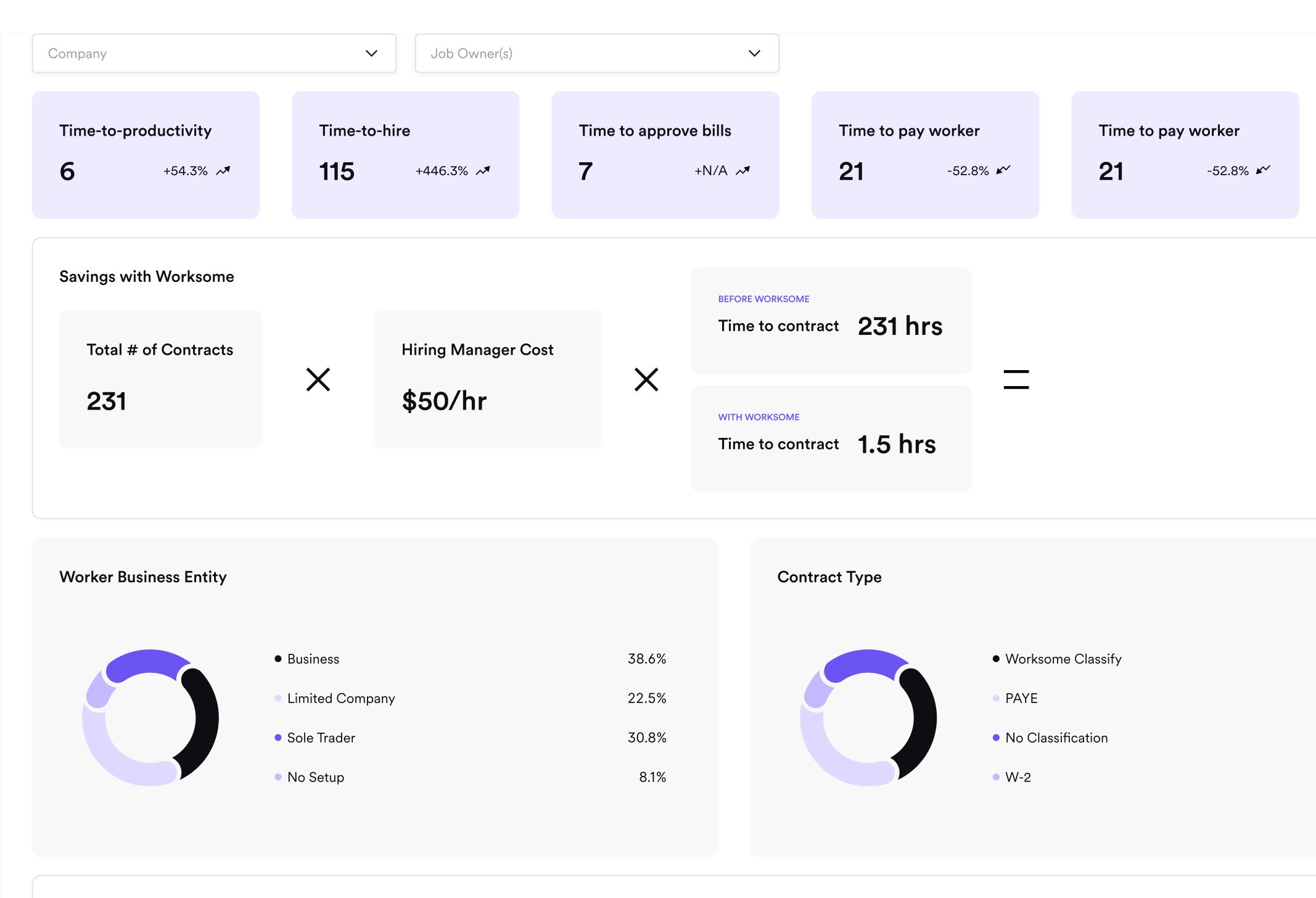Click the upward trend icon on Time-to-productivity
The width and height of the screenshot is (1316, 898).
(x=223, y=171)
